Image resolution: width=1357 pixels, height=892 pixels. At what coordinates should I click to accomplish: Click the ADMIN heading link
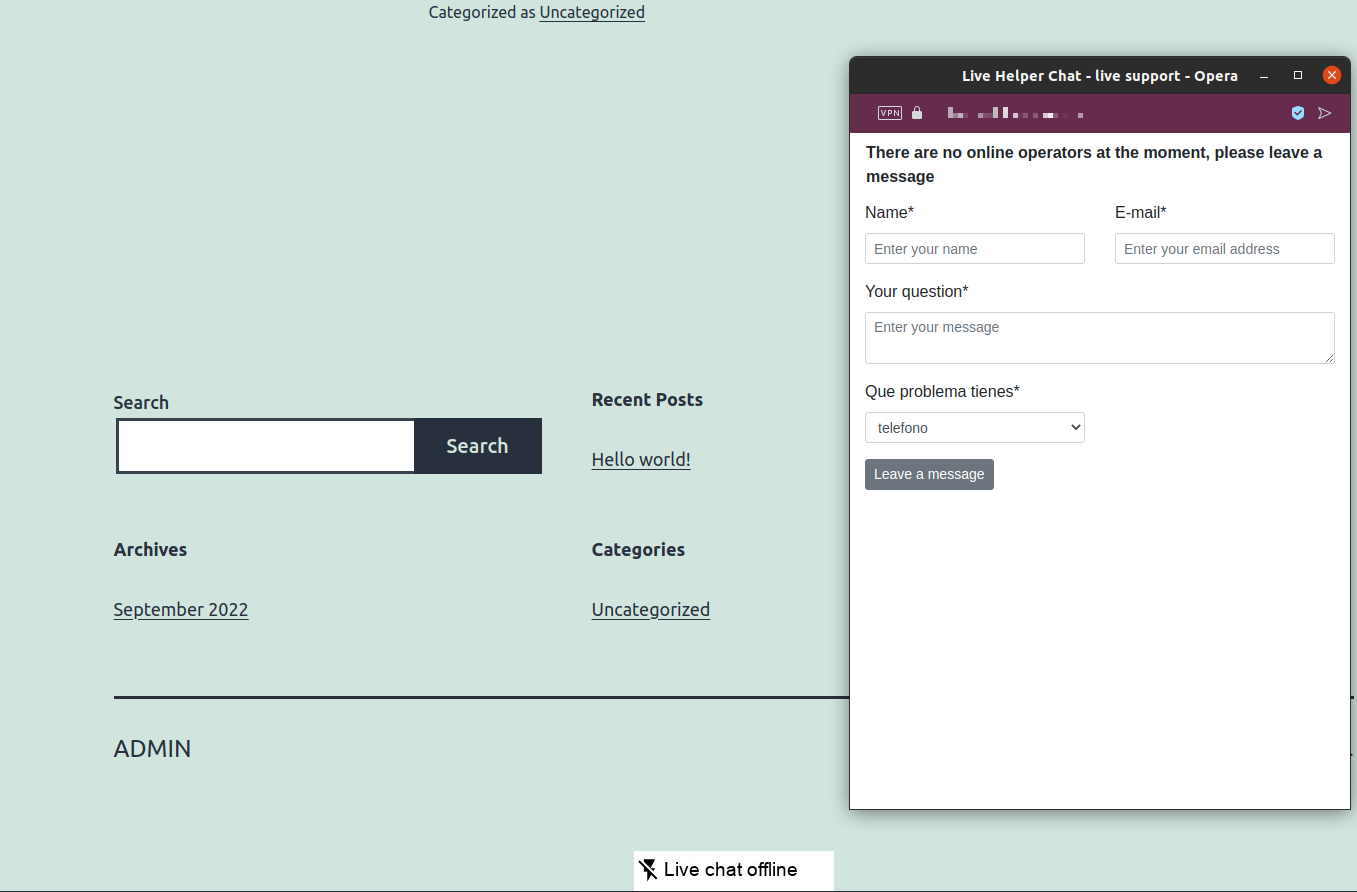point(152,748)
